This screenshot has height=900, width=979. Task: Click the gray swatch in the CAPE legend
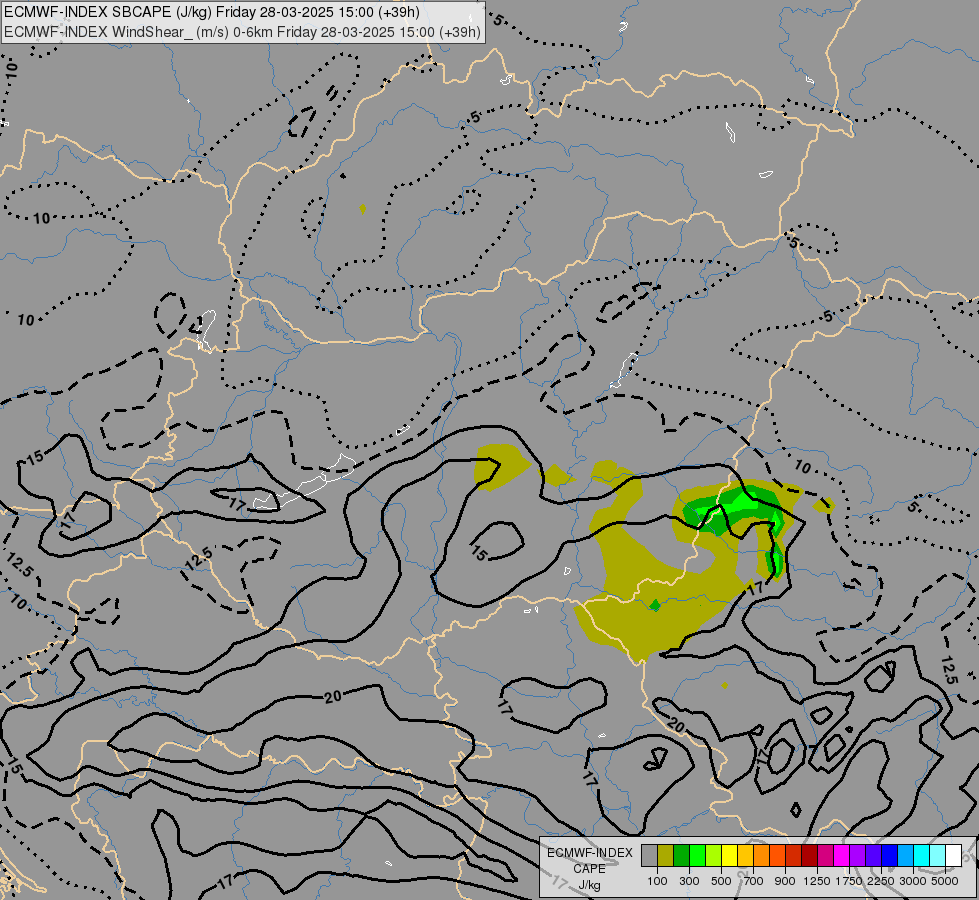649,855
